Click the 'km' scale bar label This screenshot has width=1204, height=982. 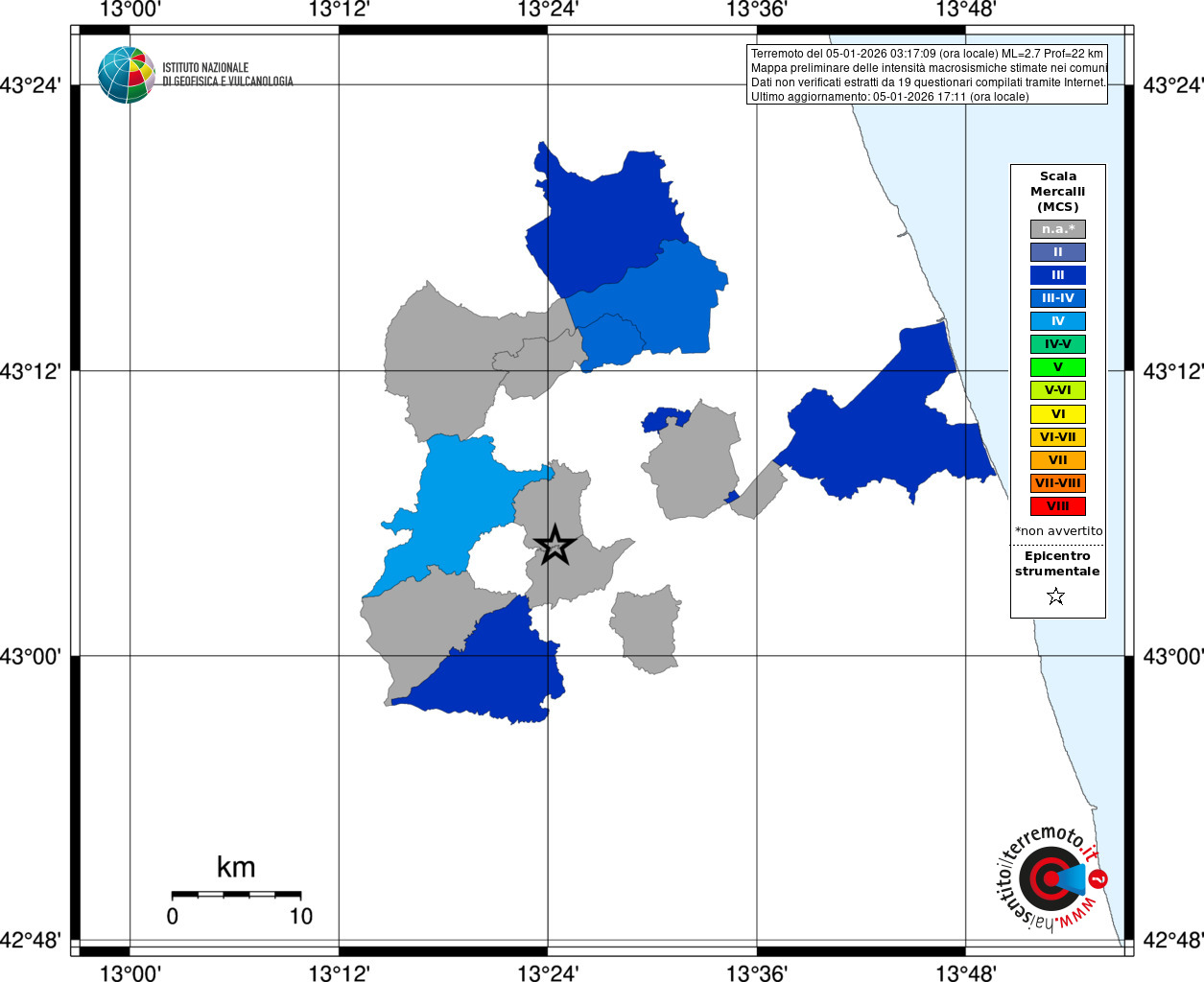(x=236, y=867)
